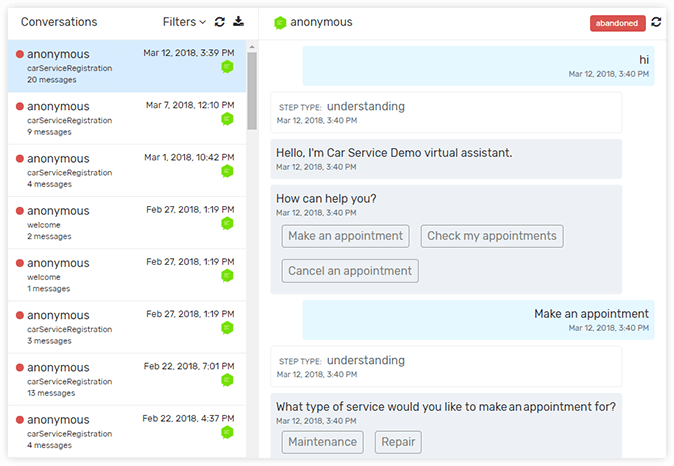Click the Cancel an appointment button

(350, 271)
